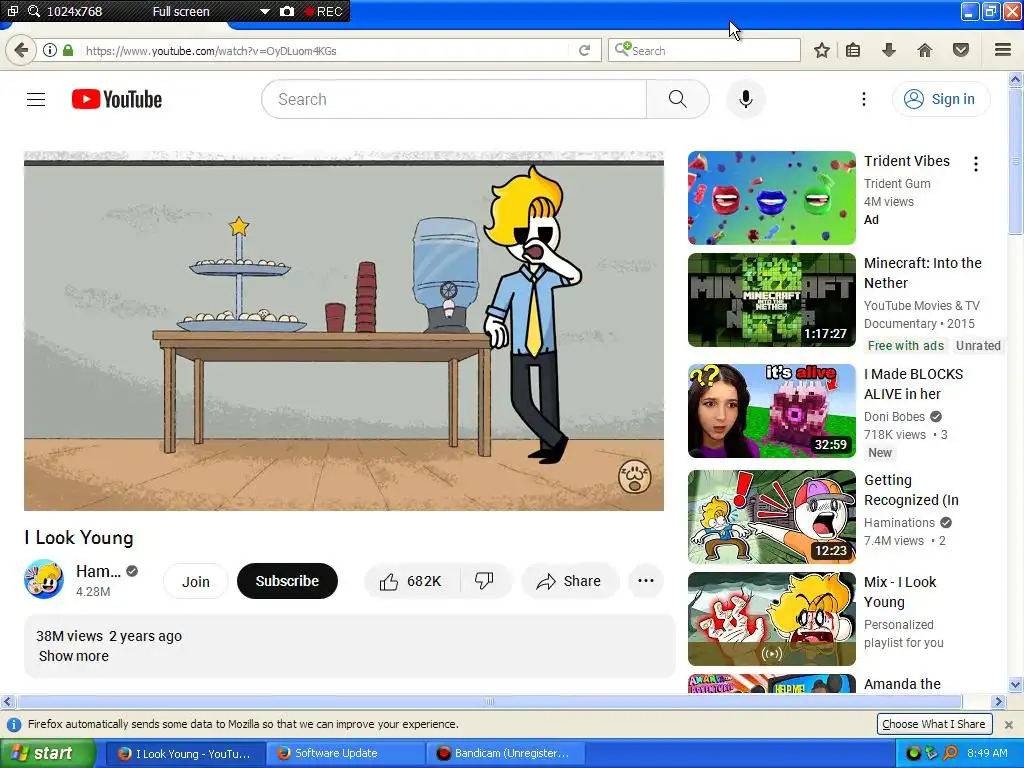The image size is (1024, 768).
Task: Open more actions ellipsis under video
Action: (x=645, y=581)
